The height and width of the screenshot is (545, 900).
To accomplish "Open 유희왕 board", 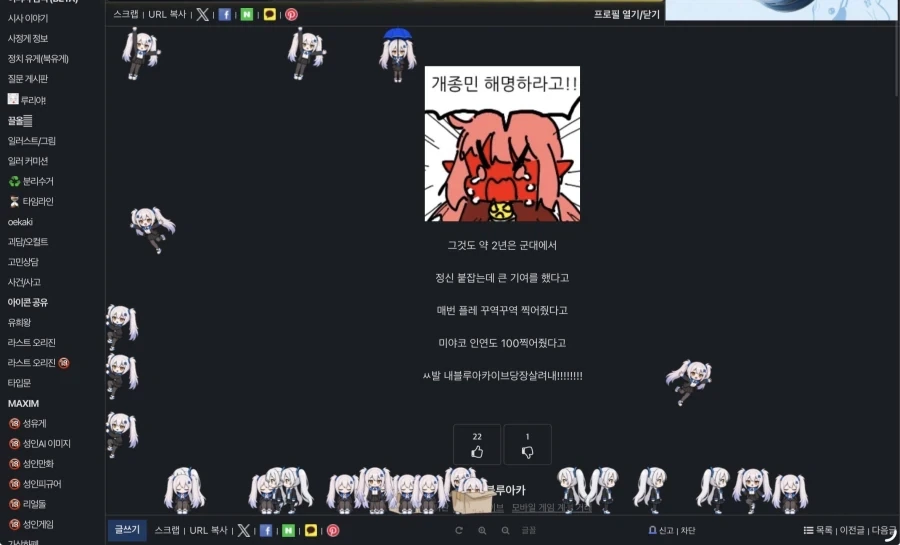I will point(19,322).
